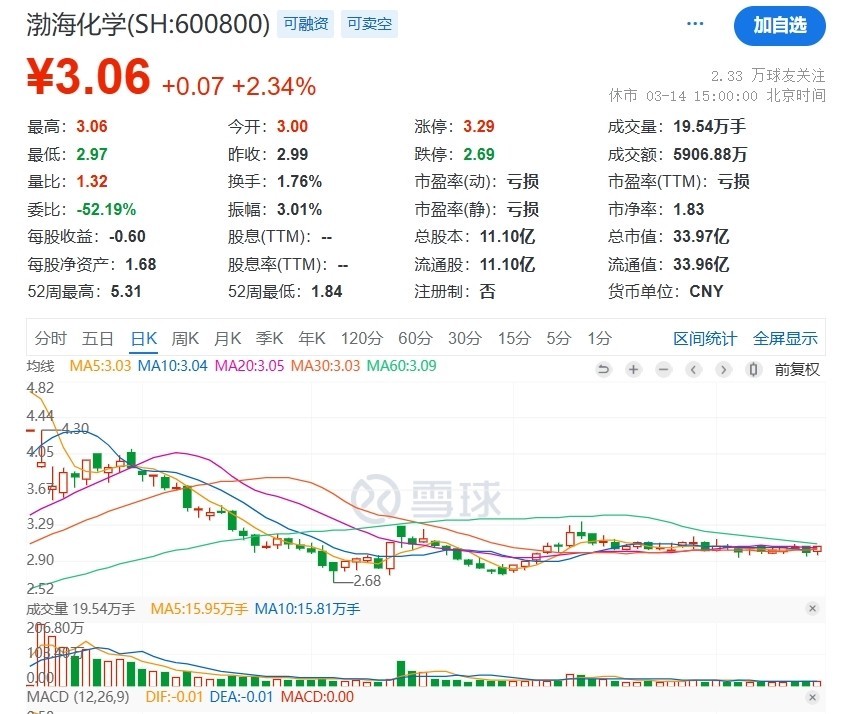Click the 总市值 value 33.97亿

(701, 237)
